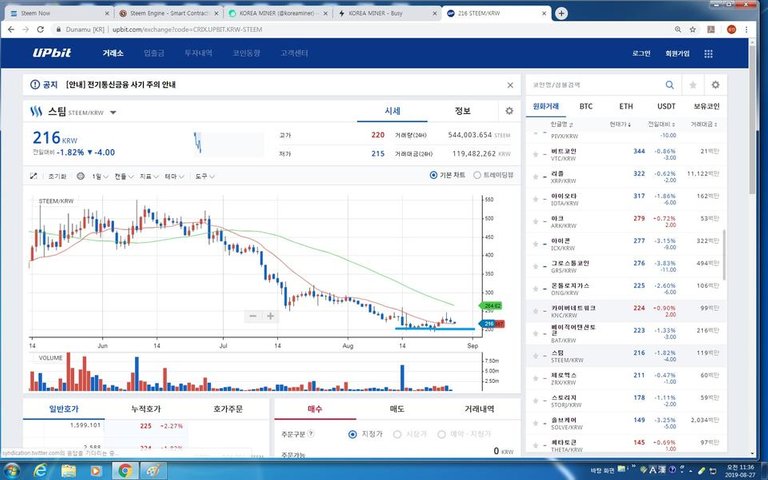
Task: Star the XRP/KRW row as favorite
Action: 535,177
